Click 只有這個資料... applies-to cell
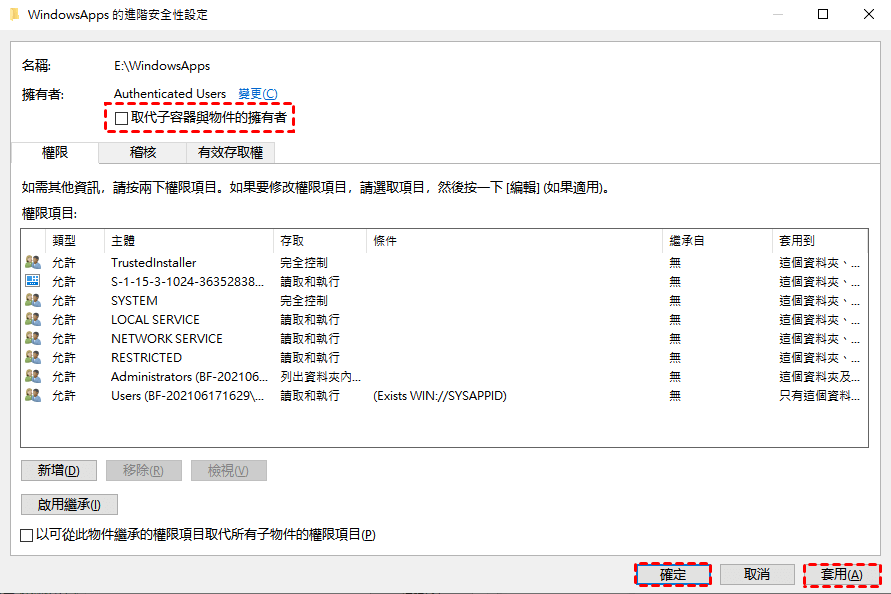The width and height of the screenshot is (891, 594). point(819,396)
